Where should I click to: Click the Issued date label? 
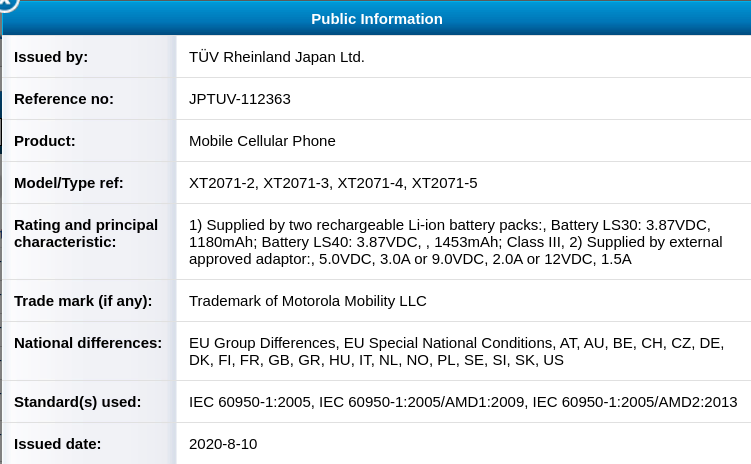tap(57, 444)
